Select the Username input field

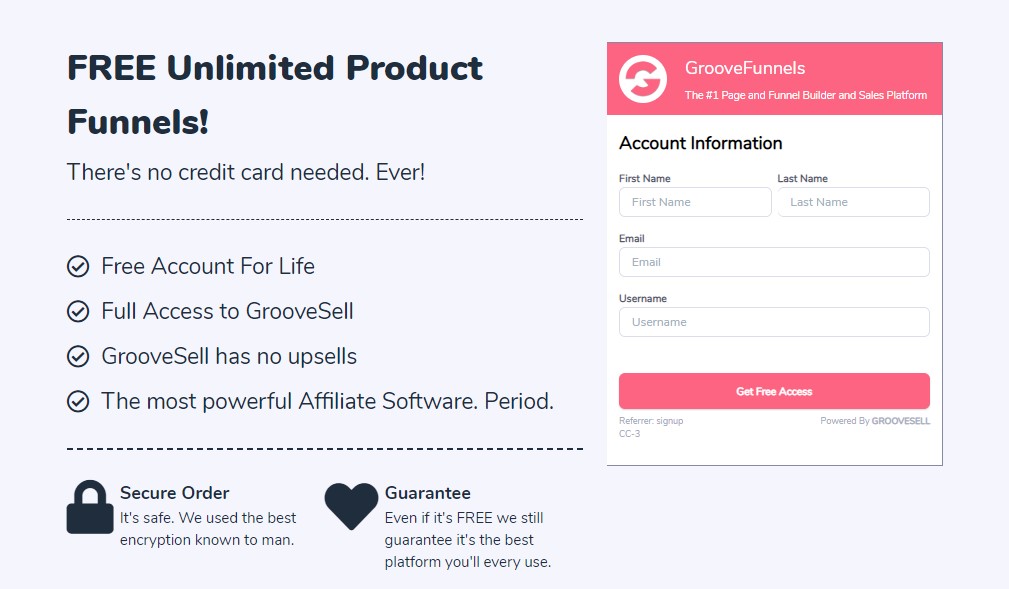point(774,322)
